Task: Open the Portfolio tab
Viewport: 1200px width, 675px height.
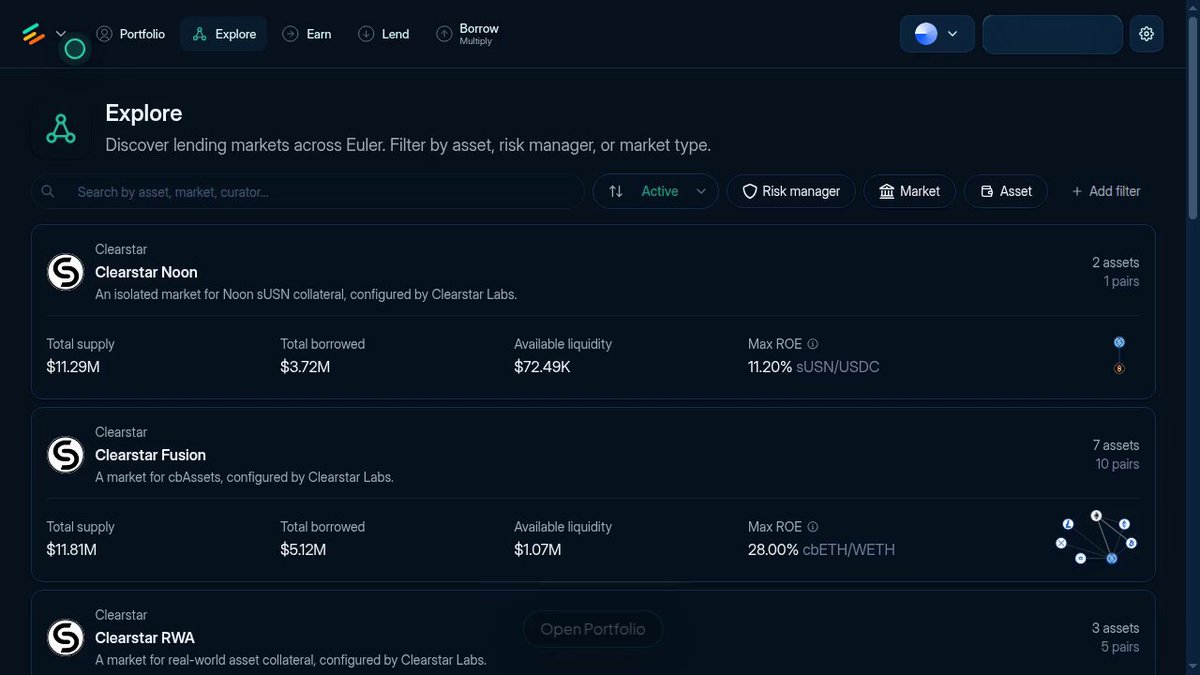Action: [130, 34]
